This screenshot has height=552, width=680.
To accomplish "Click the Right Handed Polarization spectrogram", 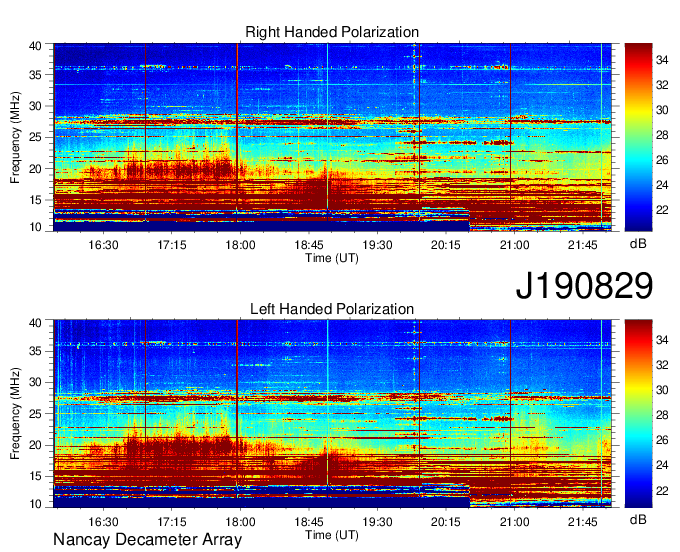I will click(332, 137).
